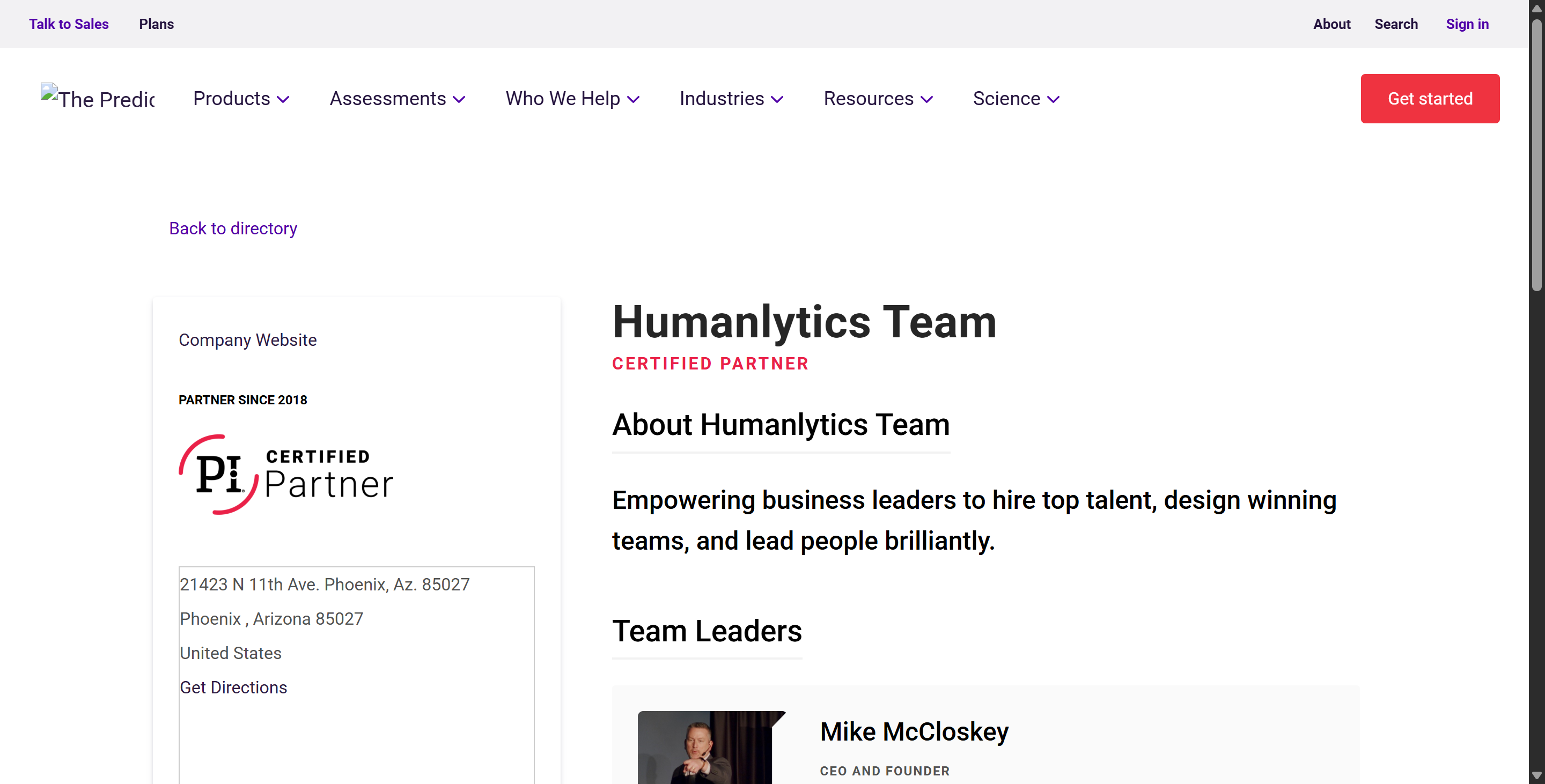The width and height of the screenshot is (1545, 784).
Task: Click the PARTNER SINCE 2018 text
Action: coord(242,400)
